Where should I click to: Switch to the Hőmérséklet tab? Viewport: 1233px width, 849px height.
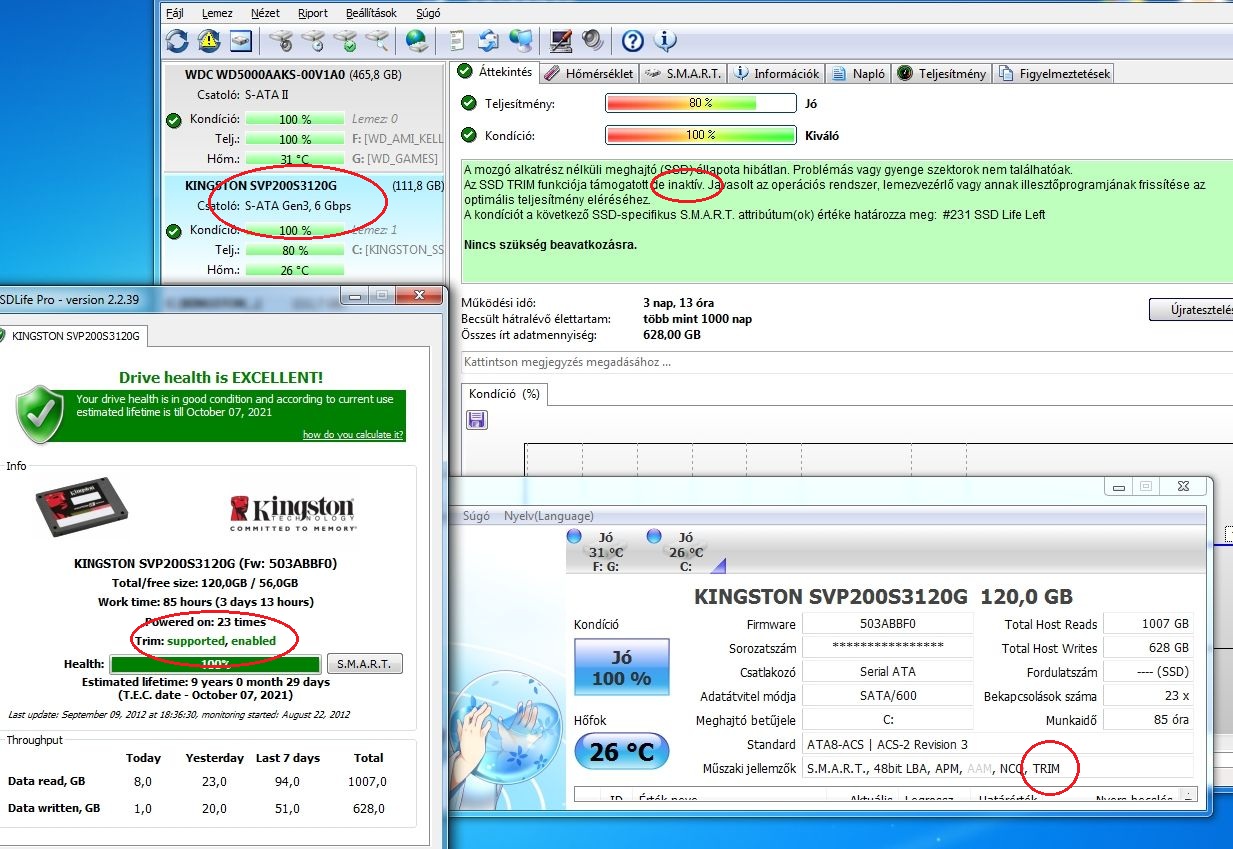(588, 73)
